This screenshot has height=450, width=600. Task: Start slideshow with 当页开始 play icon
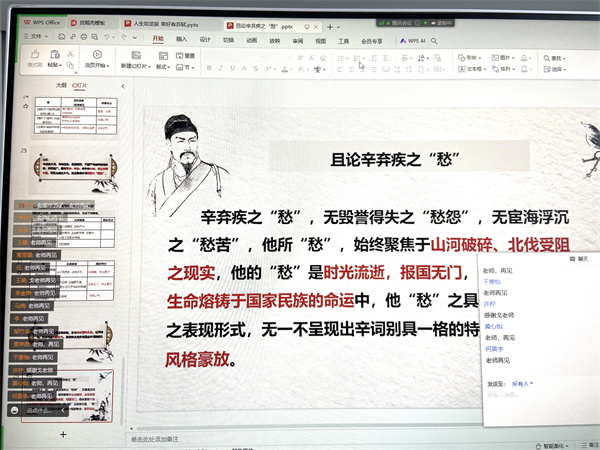97,55
